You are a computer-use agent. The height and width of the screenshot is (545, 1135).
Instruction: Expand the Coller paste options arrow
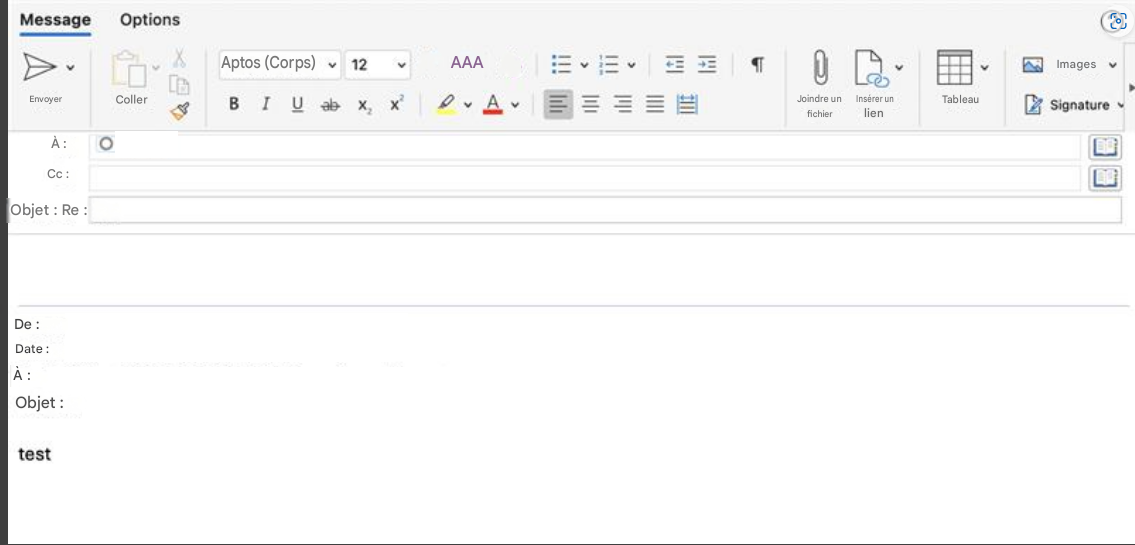click(x=156, y=68)
